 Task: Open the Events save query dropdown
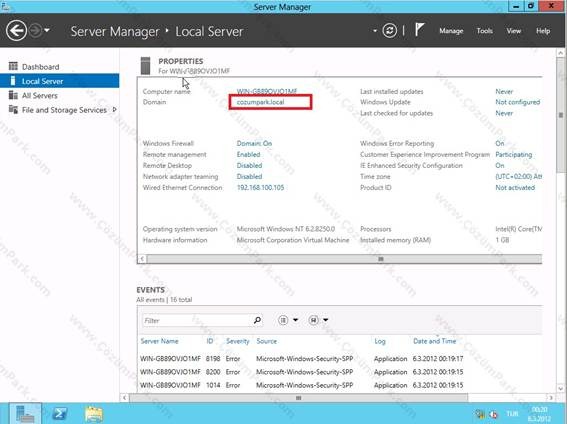coord(318,320)
